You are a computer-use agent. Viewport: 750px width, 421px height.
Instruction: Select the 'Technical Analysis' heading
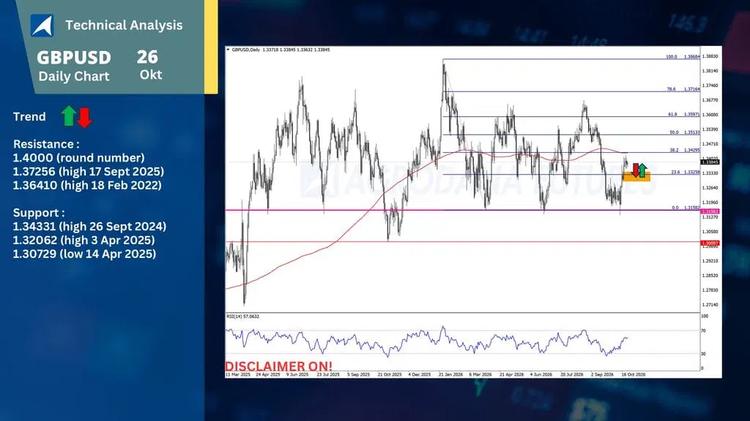tap(124, 25)
